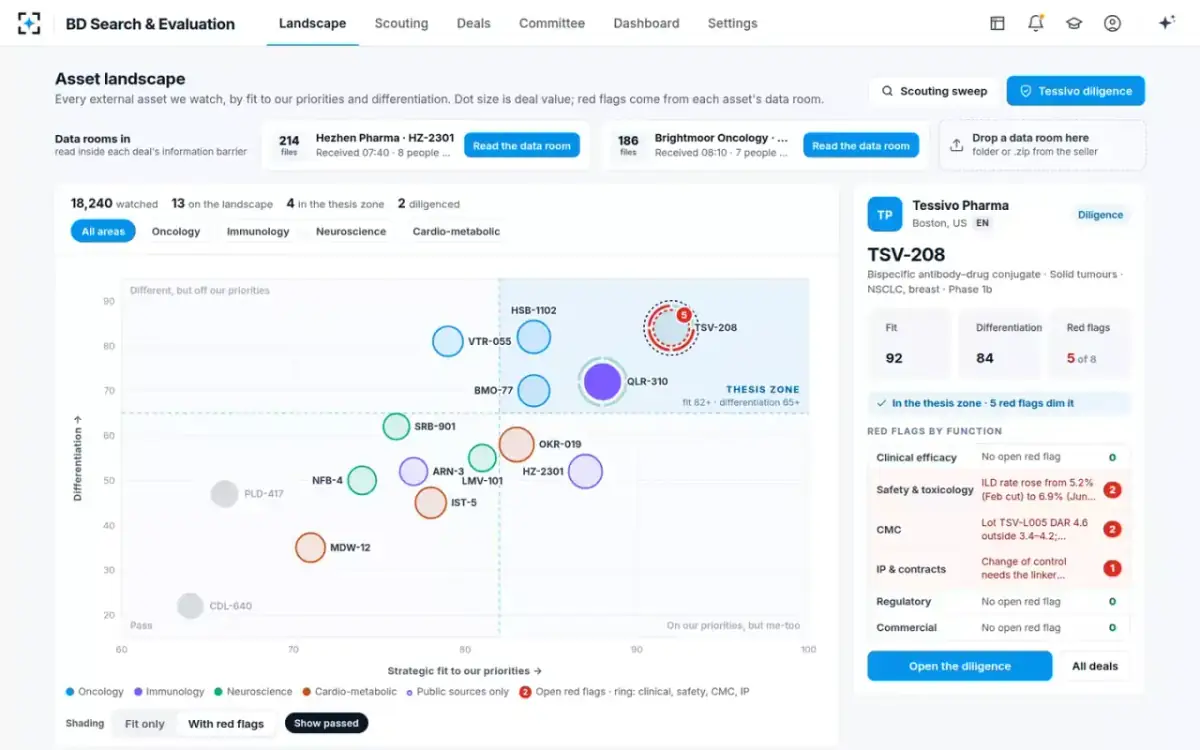Expand IP & contracts red flag row
The width and height of the screenshot is (1200, 750).
pyautogui.click(x=998, y=568)
